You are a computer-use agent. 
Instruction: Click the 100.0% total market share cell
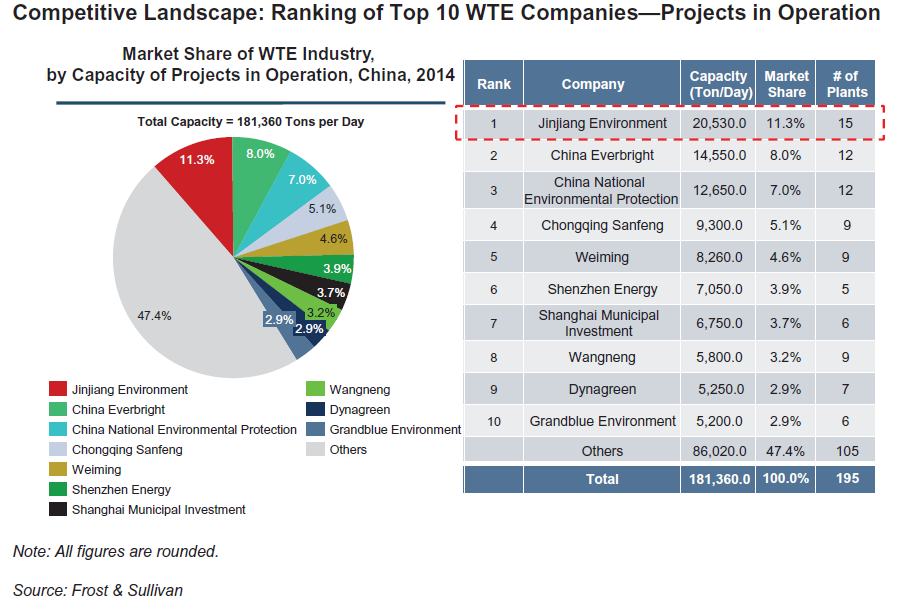point(786,479)
